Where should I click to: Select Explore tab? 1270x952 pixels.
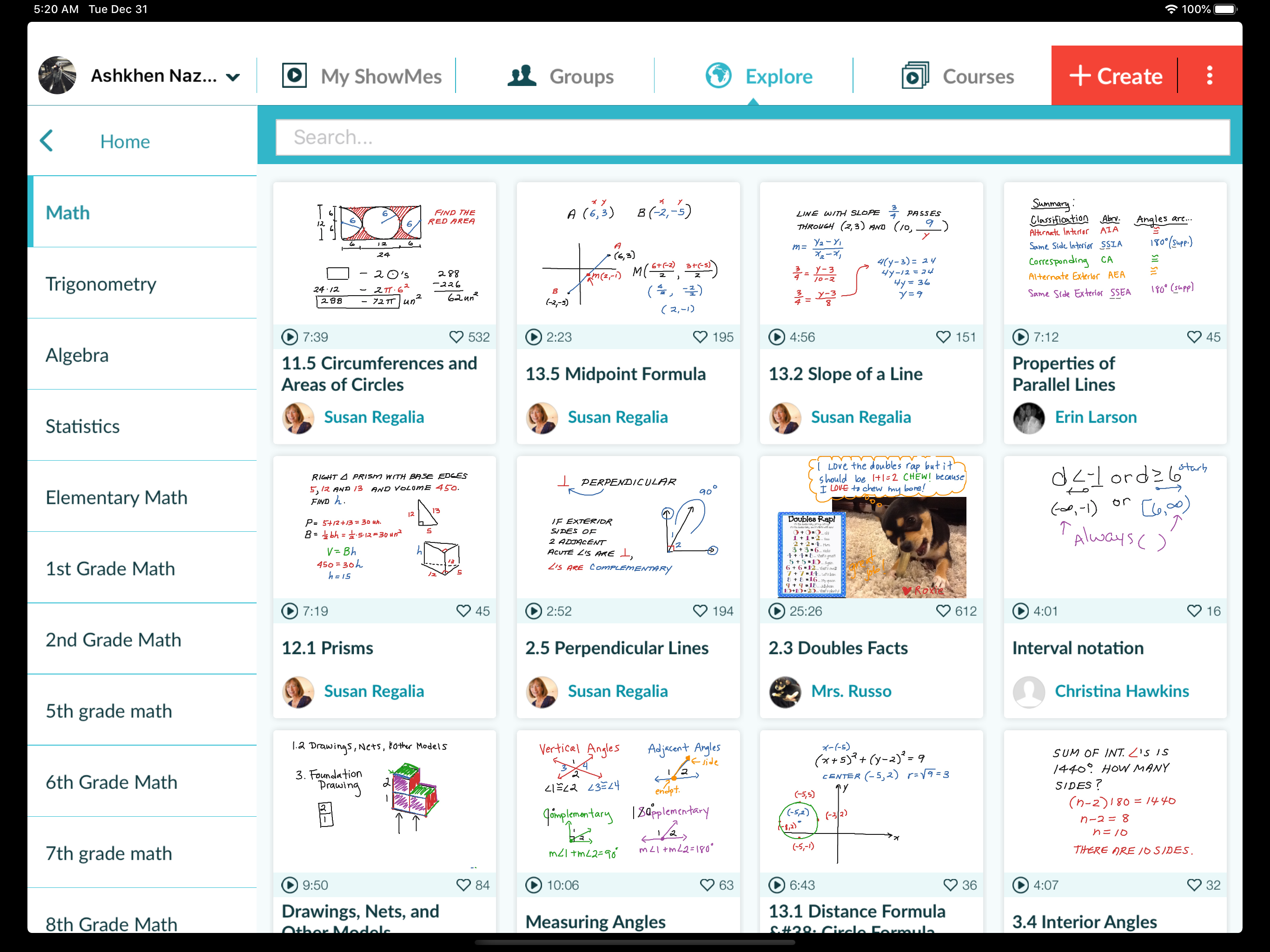click(x=759, y=76)
